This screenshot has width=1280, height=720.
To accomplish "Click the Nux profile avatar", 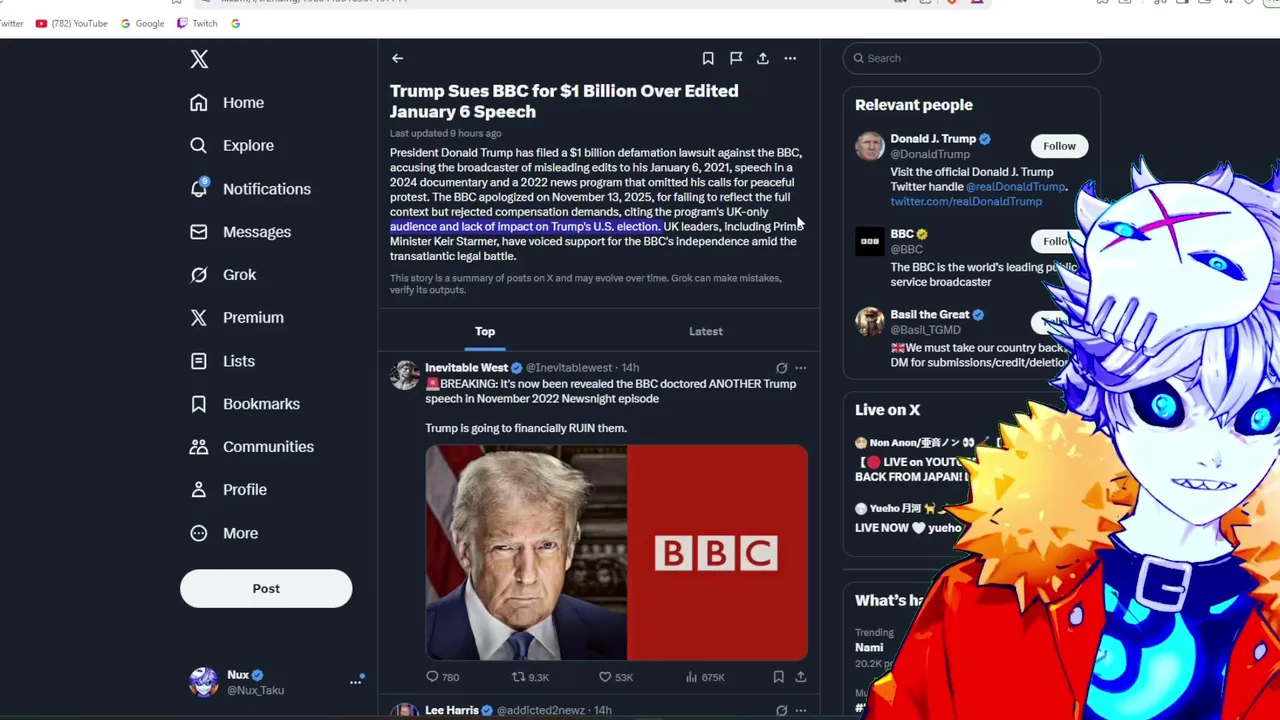I will tap(204, 682).
